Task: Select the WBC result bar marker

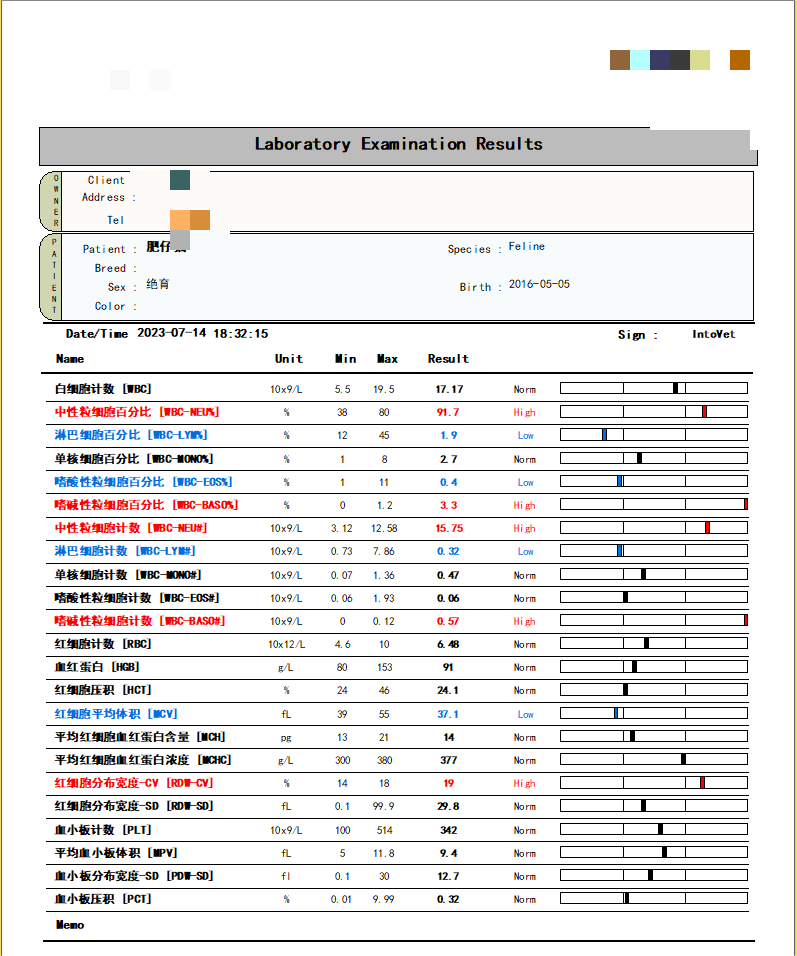Action: [676, 388]
